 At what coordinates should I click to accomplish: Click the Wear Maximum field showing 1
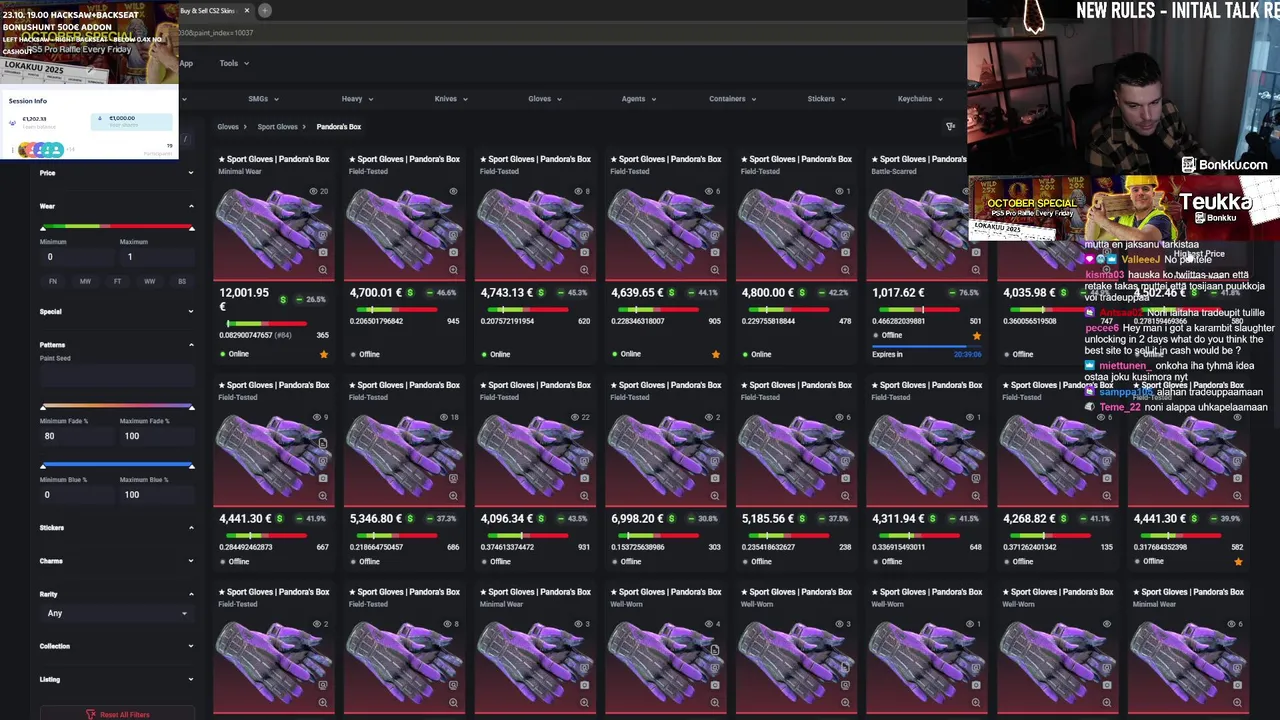click(157, 257)
